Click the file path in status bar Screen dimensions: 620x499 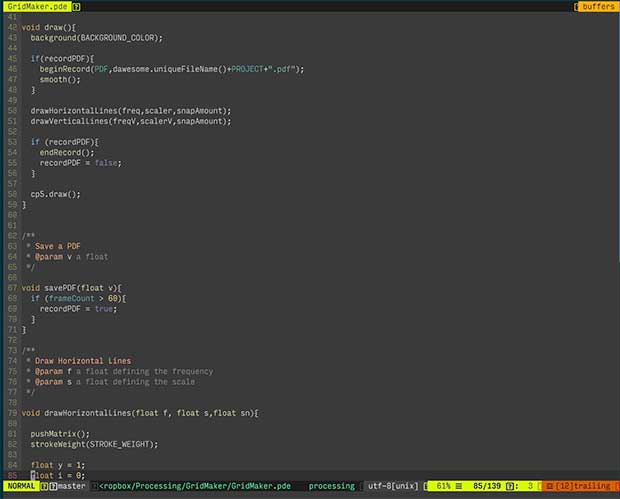coord(194,486)
